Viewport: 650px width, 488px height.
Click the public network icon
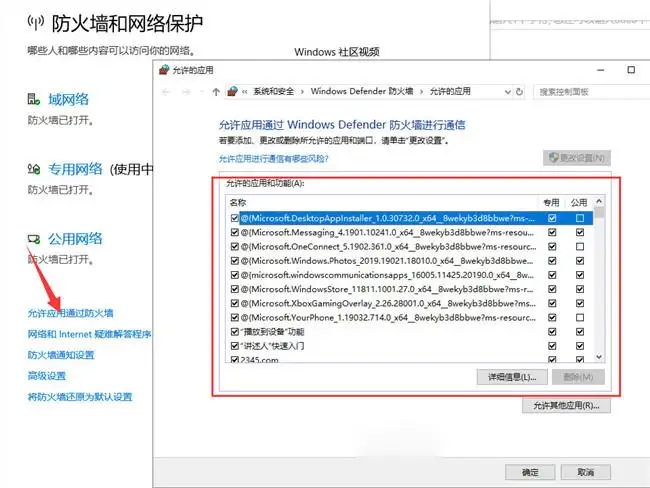(x=34, y=239)
